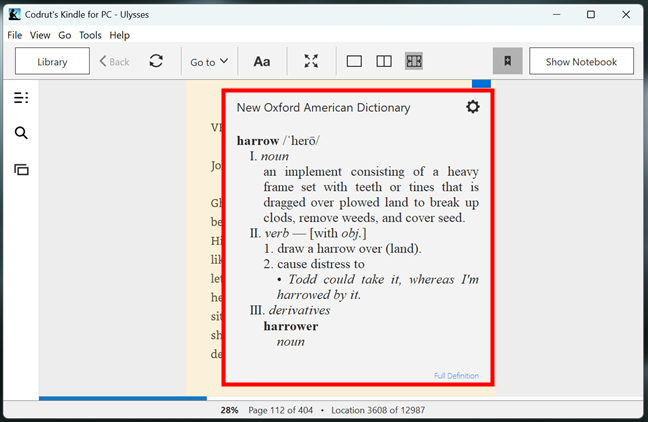Open the Tools menu
This screenshot has width=648, height=422.
[90, 35]
